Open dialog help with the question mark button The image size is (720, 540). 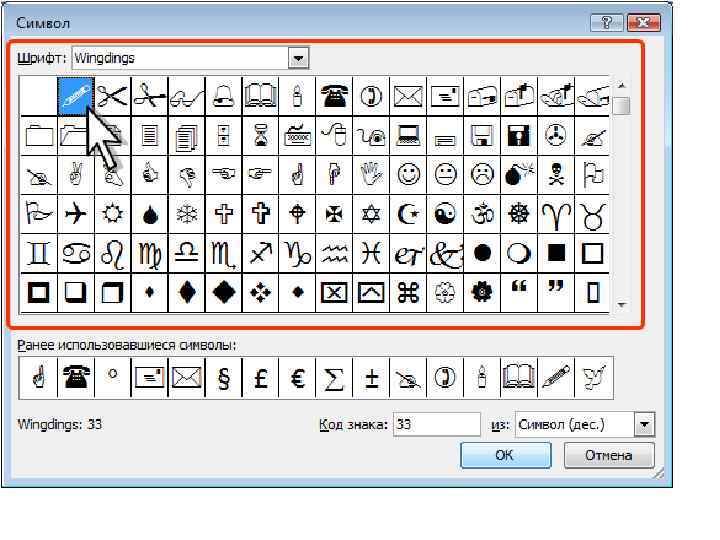coord(606,22)
